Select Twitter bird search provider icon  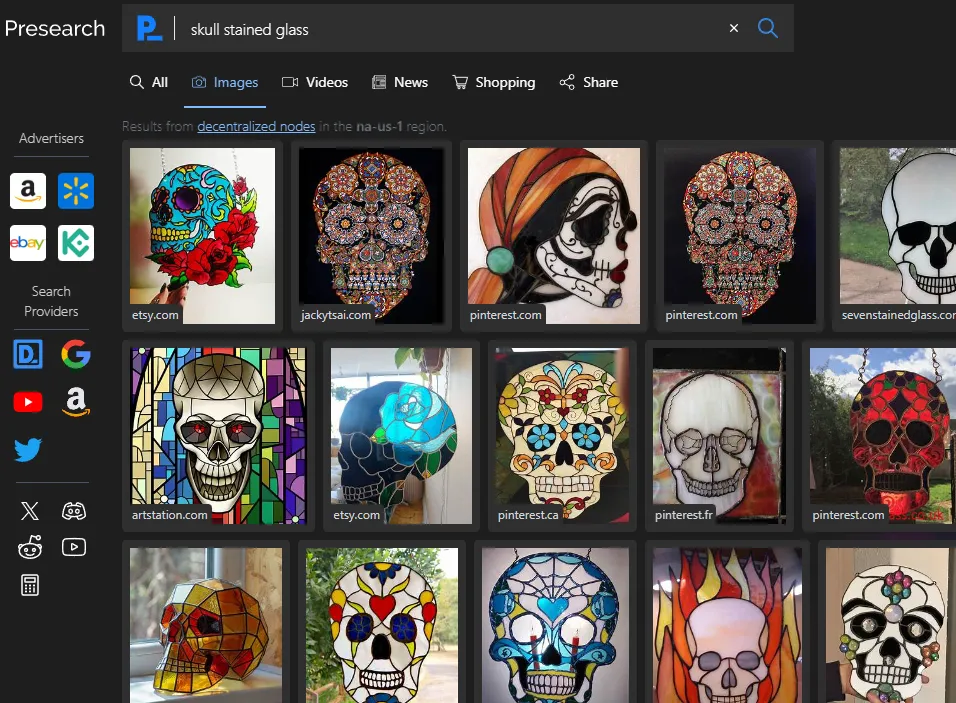(28, 450)
